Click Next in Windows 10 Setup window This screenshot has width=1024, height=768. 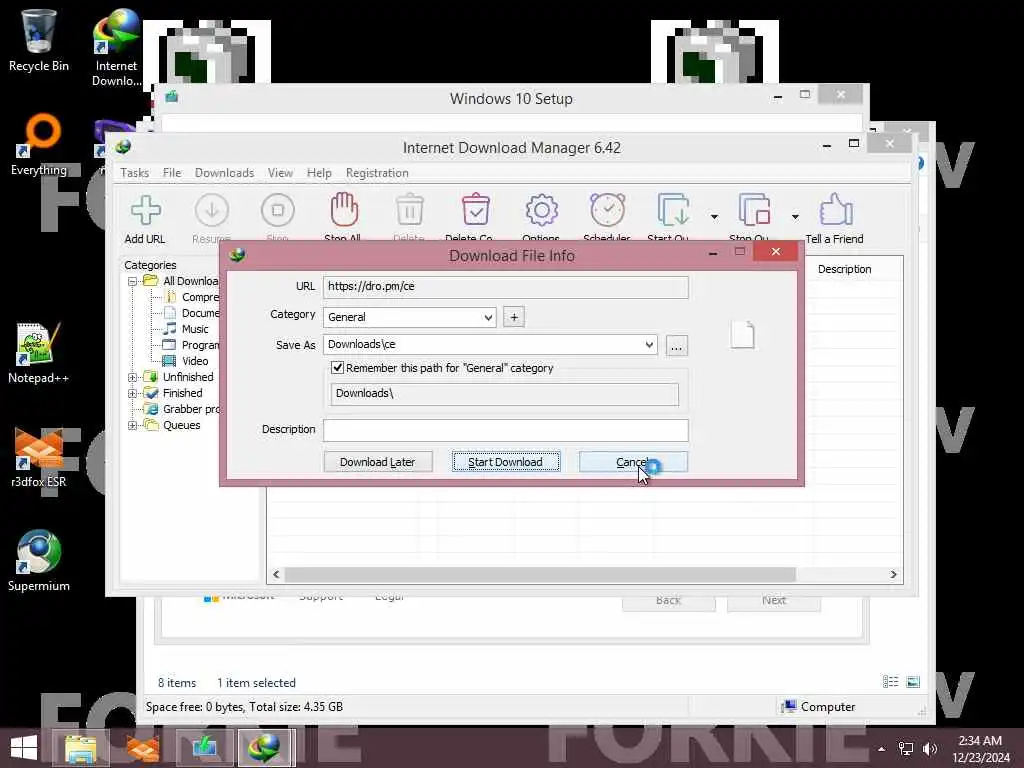tap(774, 600)
